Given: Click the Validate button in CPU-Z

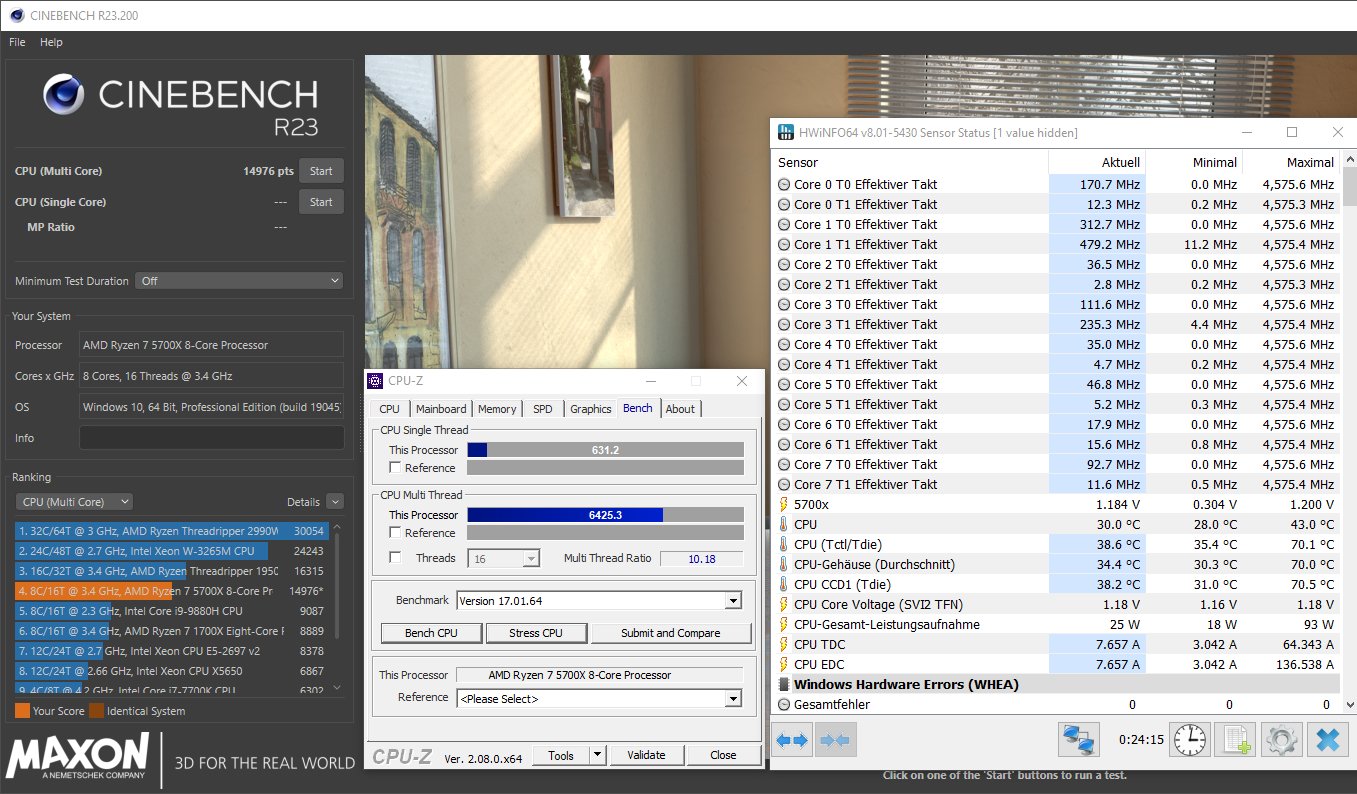Looking at the screenshot, I should pos(646,755).
